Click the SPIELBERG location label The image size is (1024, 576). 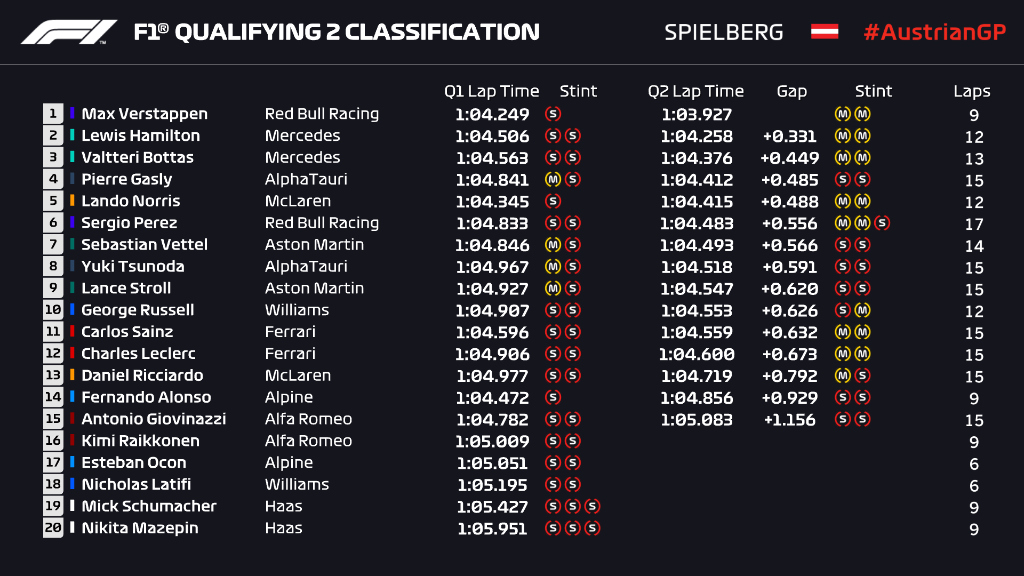click(724, 32)
